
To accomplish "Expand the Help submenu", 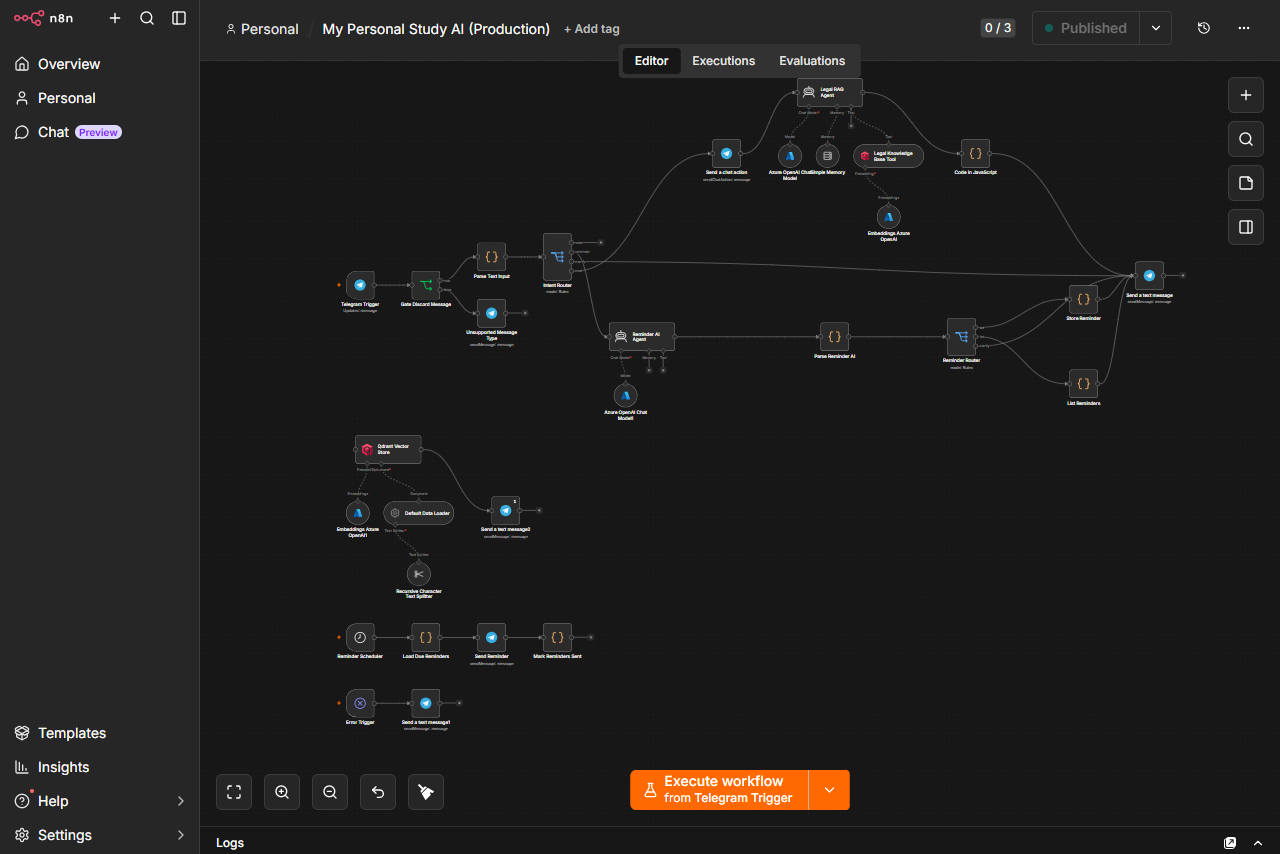I will pyautogui.click(x=100, y=801).
